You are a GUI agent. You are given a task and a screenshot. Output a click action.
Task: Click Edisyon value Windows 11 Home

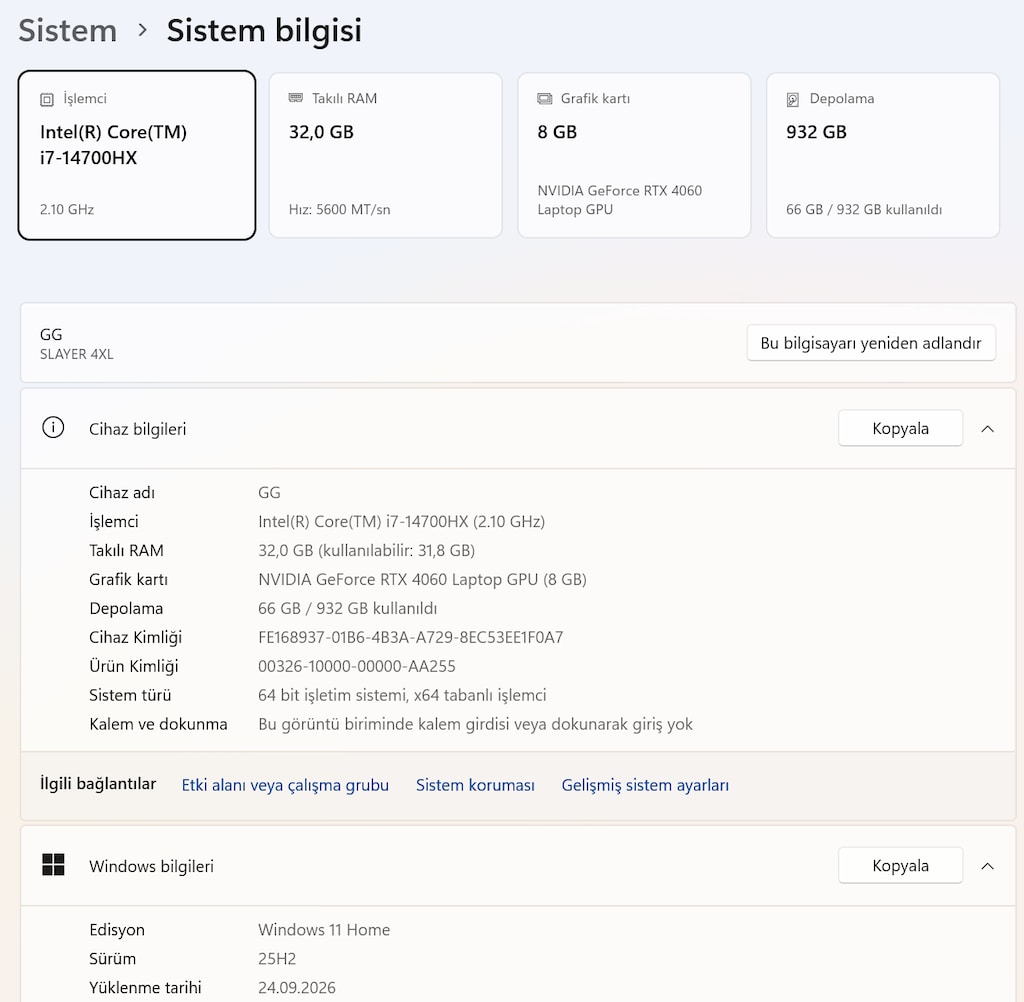click(324, 929)
